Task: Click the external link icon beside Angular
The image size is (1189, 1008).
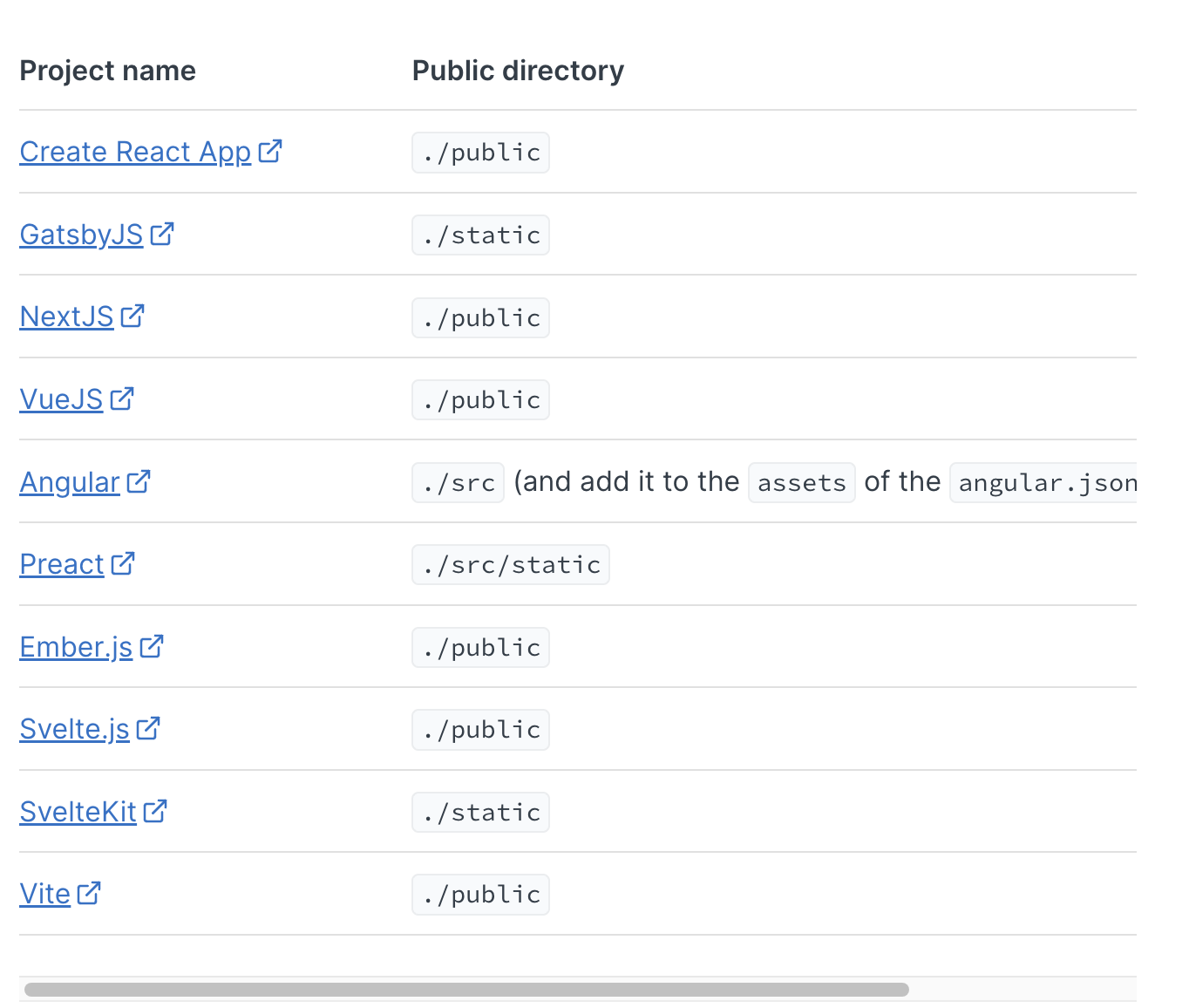Action: coord(139,479)
